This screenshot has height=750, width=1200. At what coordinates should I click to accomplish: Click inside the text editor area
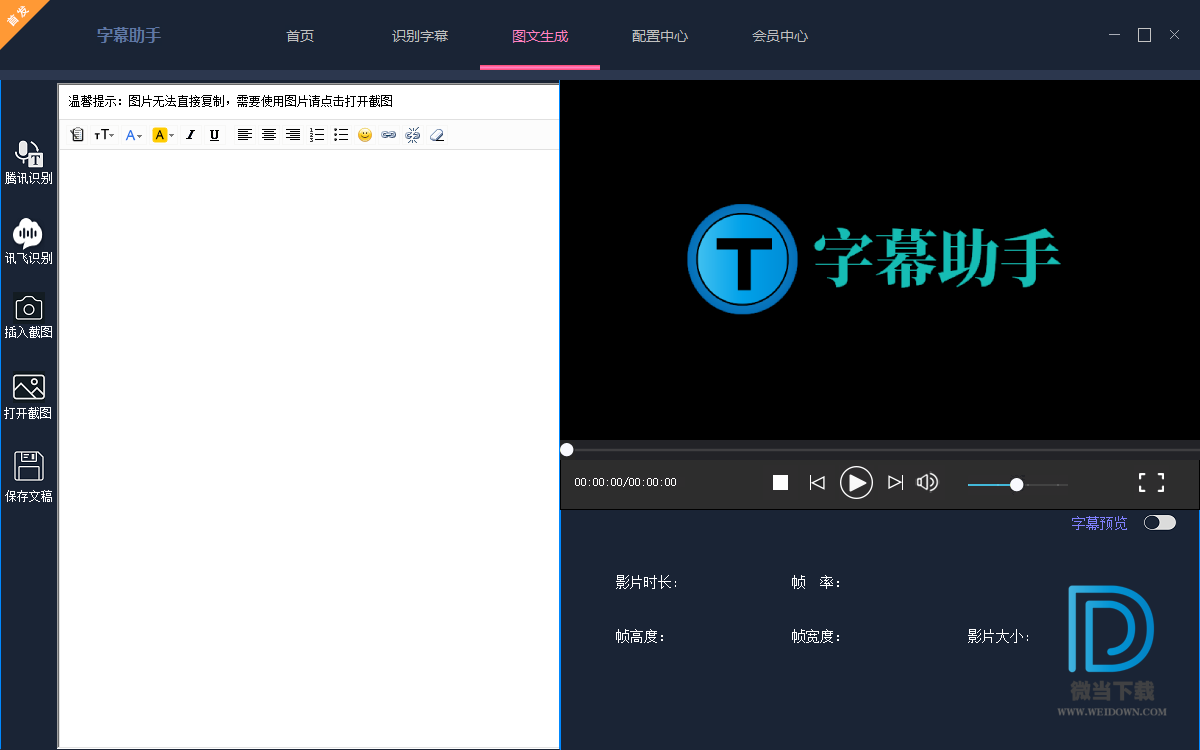309,448
